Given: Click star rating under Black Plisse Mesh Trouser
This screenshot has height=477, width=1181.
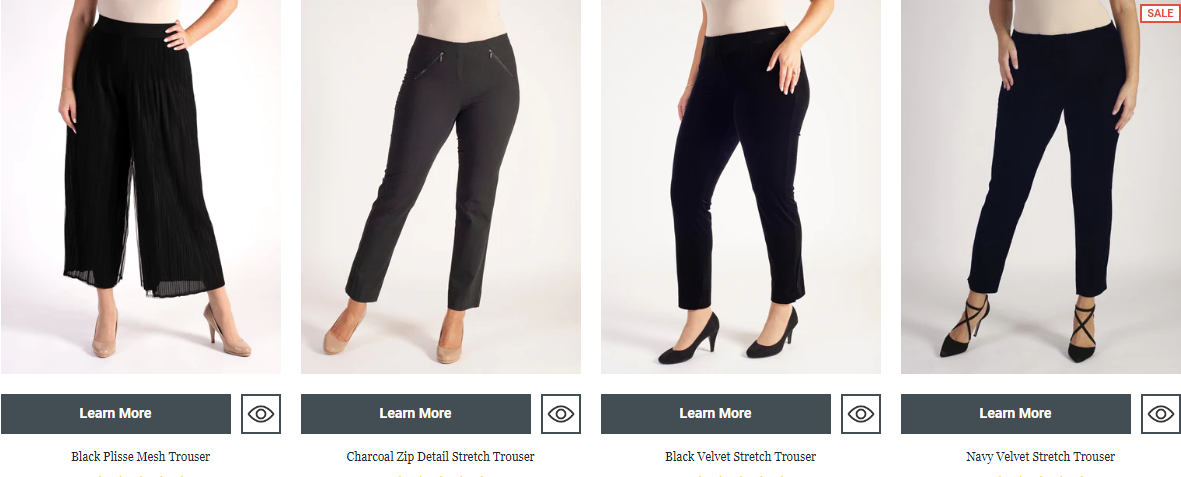Looking at the screenshot, I should pyautogui.click(x=141, y=475).
